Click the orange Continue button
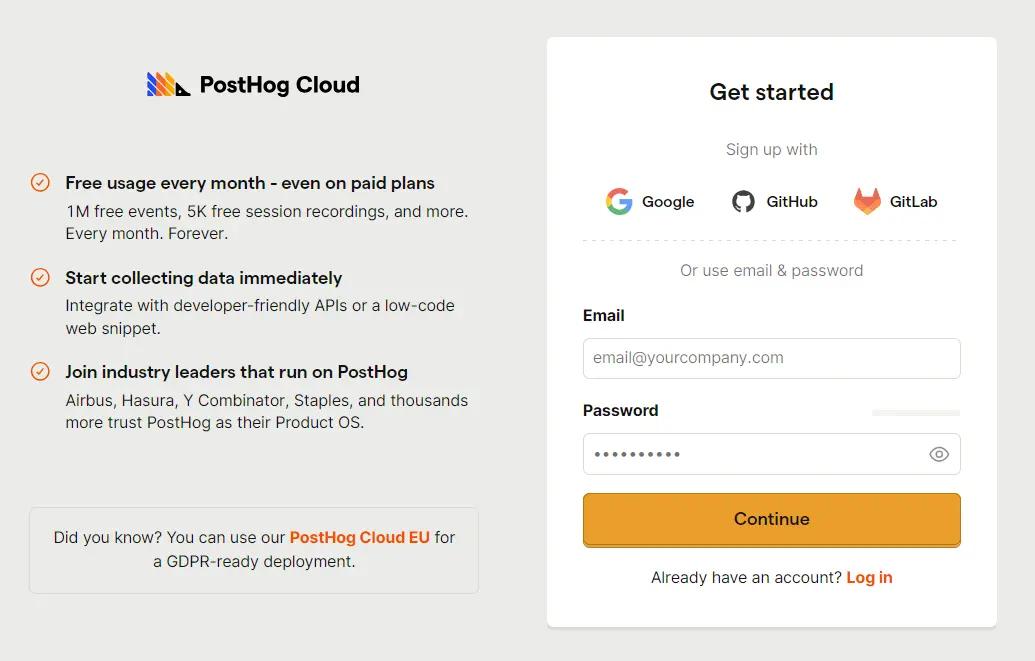This screenshot has height=661, width=1035. pyautogui.click(x=772, y=520)
